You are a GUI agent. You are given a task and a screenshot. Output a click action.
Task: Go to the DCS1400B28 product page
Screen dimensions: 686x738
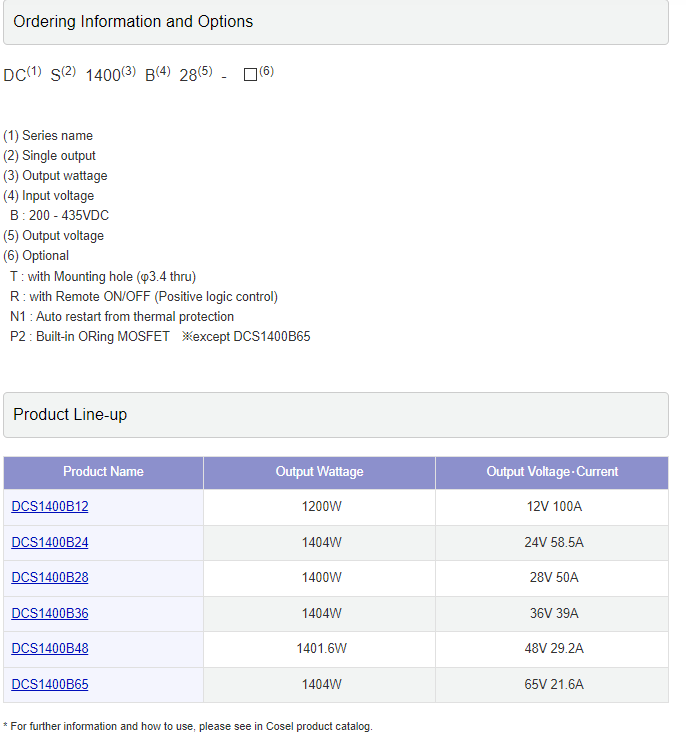[50, 578]
